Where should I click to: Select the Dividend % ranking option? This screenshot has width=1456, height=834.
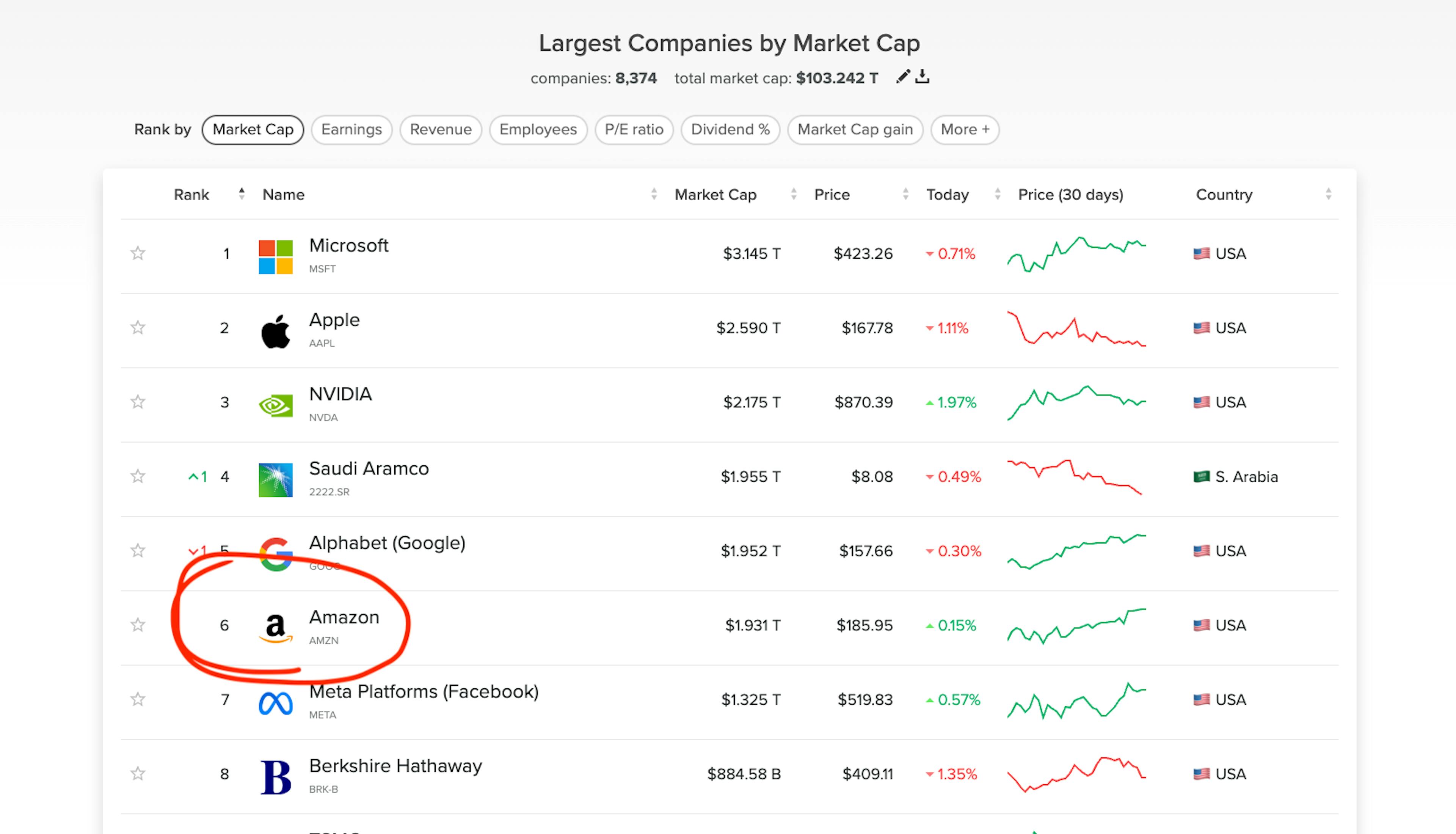tap(730, 129)
